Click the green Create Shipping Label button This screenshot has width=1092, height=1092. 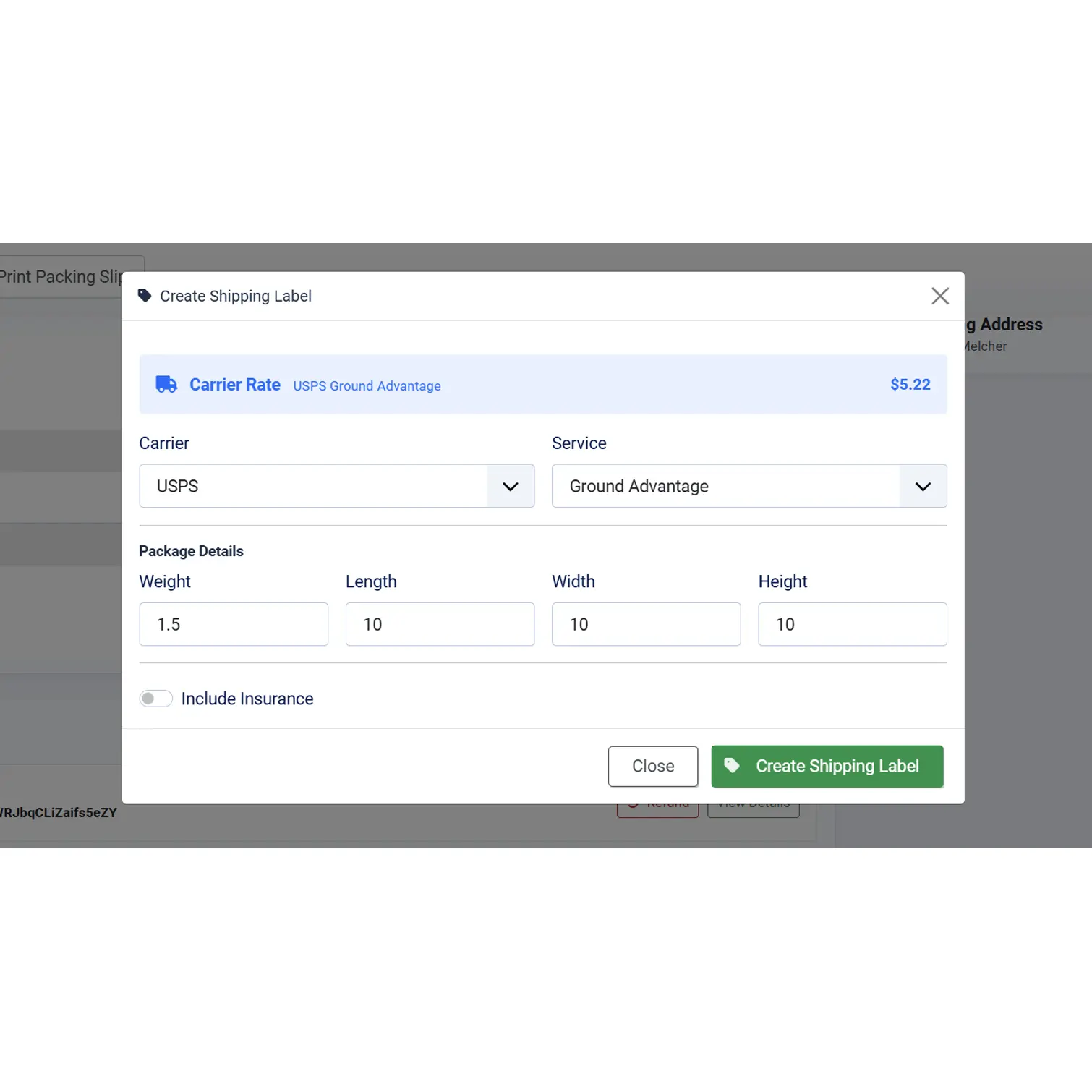[827, 767]
